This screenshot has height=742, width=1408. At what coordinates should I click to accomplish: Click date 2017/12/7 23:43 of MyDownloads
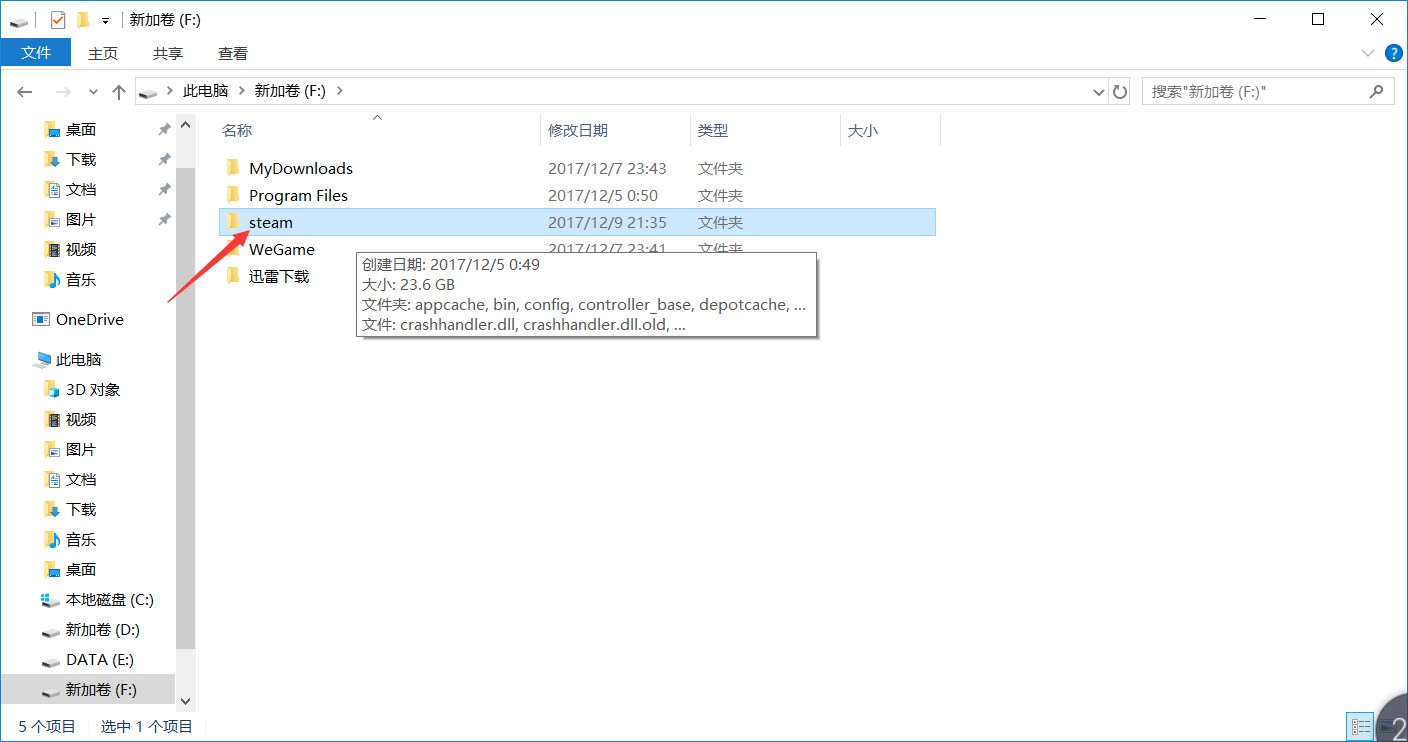607,168
